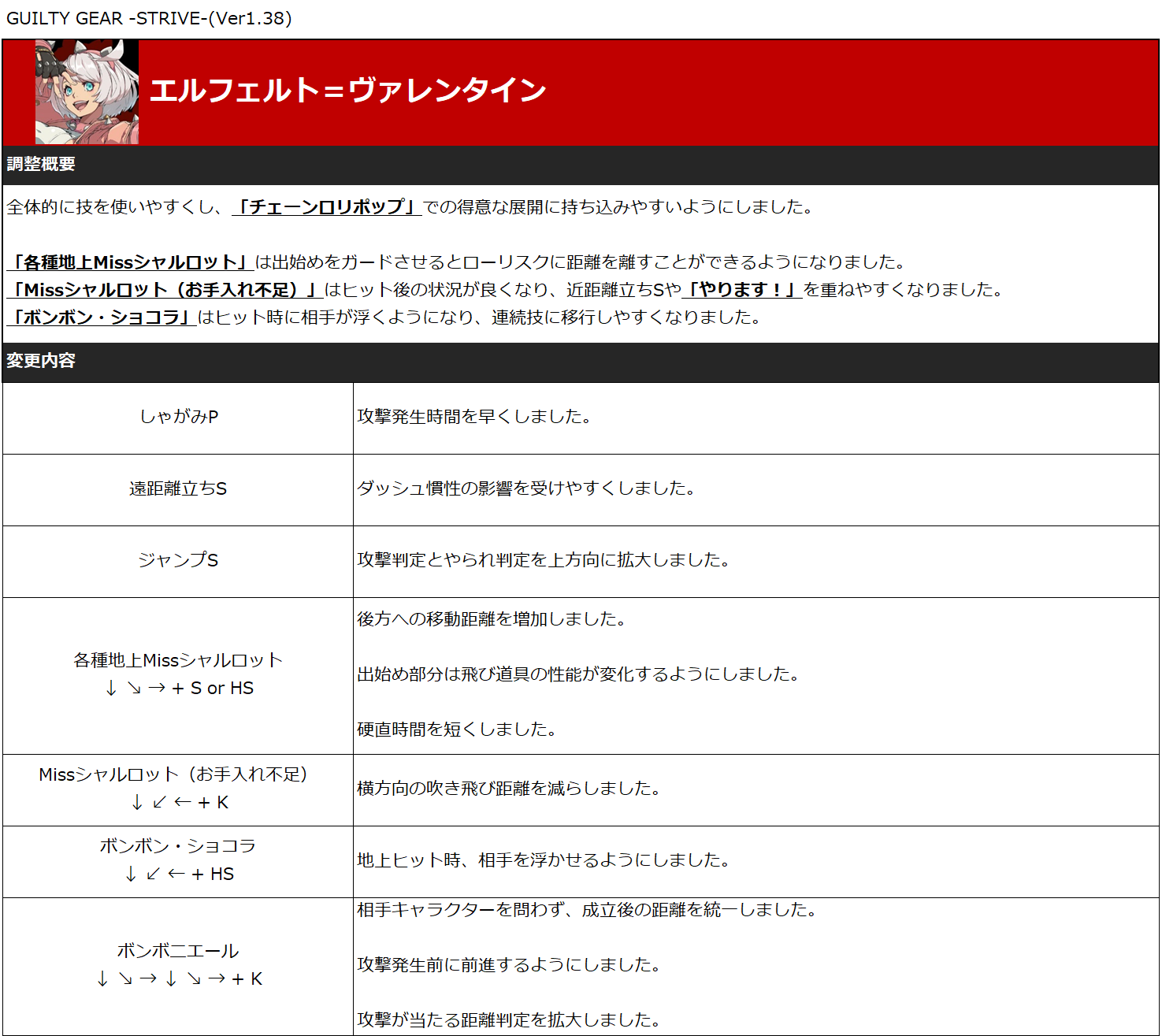Click 硬直時間を短くしました。 text
This screenshot has width=1162, height=1036.
click(457, 730)
